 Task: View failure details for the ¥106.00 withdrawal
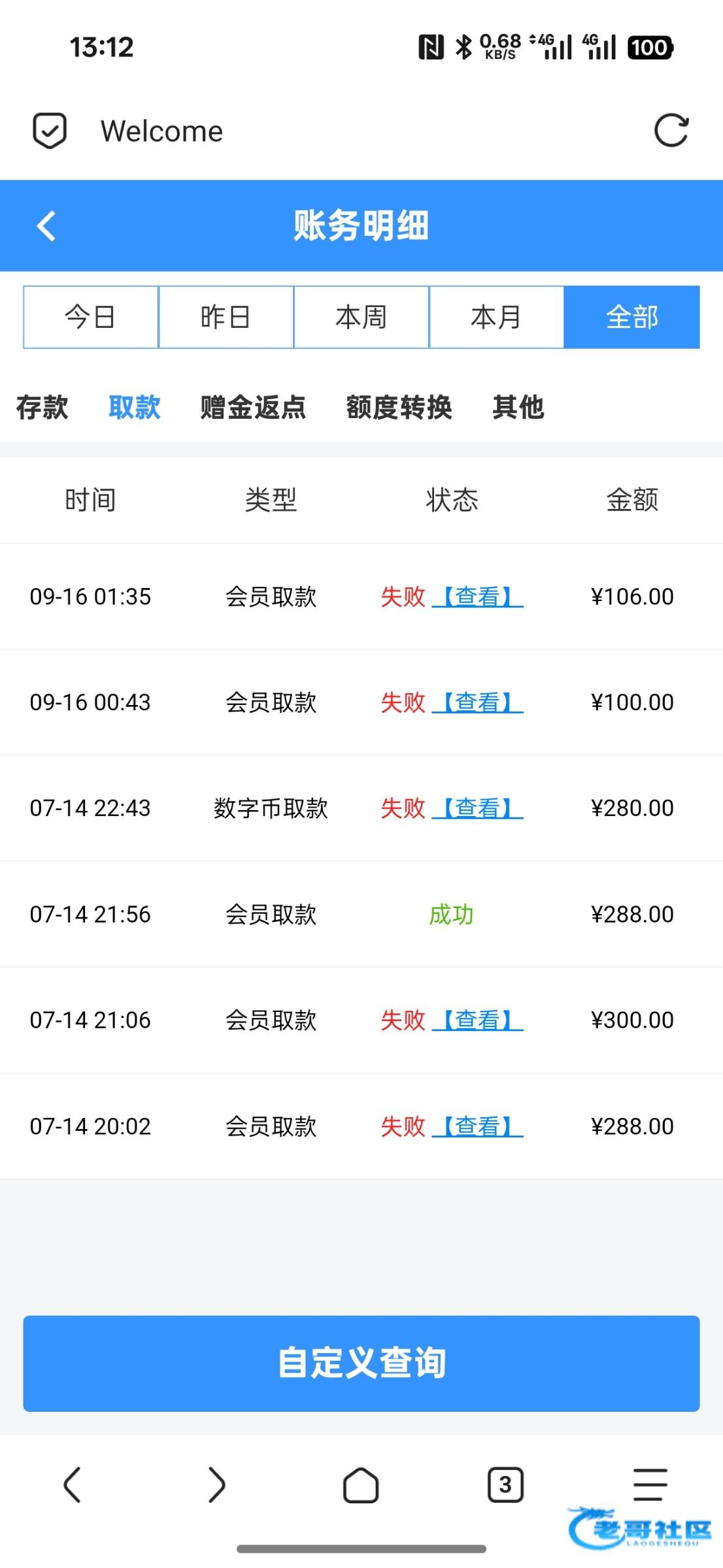(478, 596)
